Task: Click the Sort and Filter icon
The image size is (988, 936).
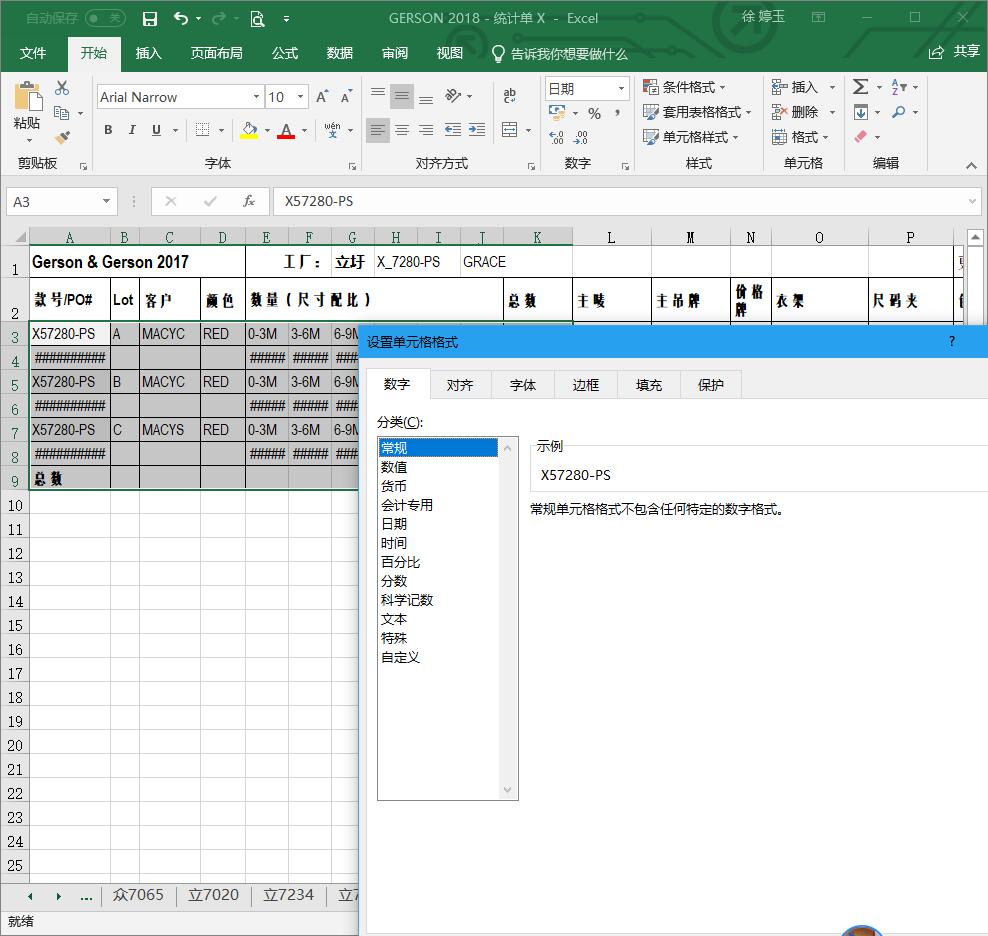Action: 899,87
